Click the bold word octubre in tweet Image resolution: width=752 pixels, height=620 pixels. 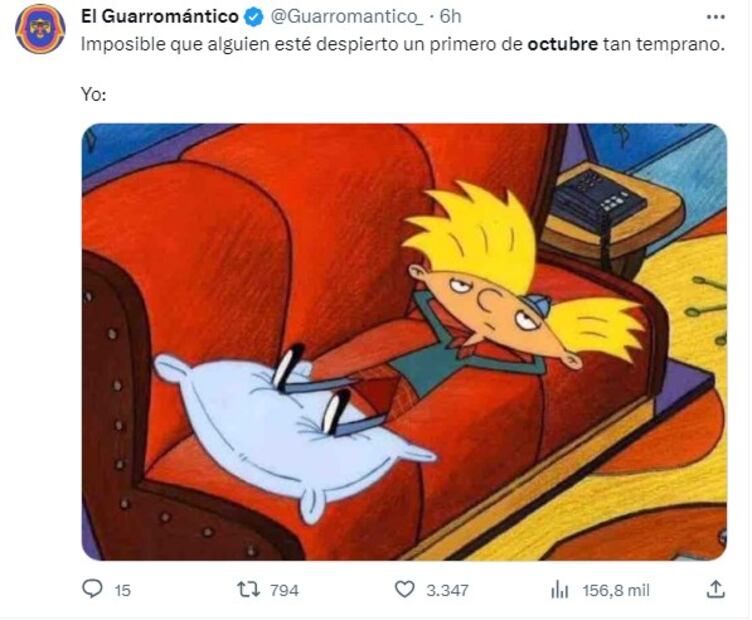pyautogui.click(x=563, y=44)
